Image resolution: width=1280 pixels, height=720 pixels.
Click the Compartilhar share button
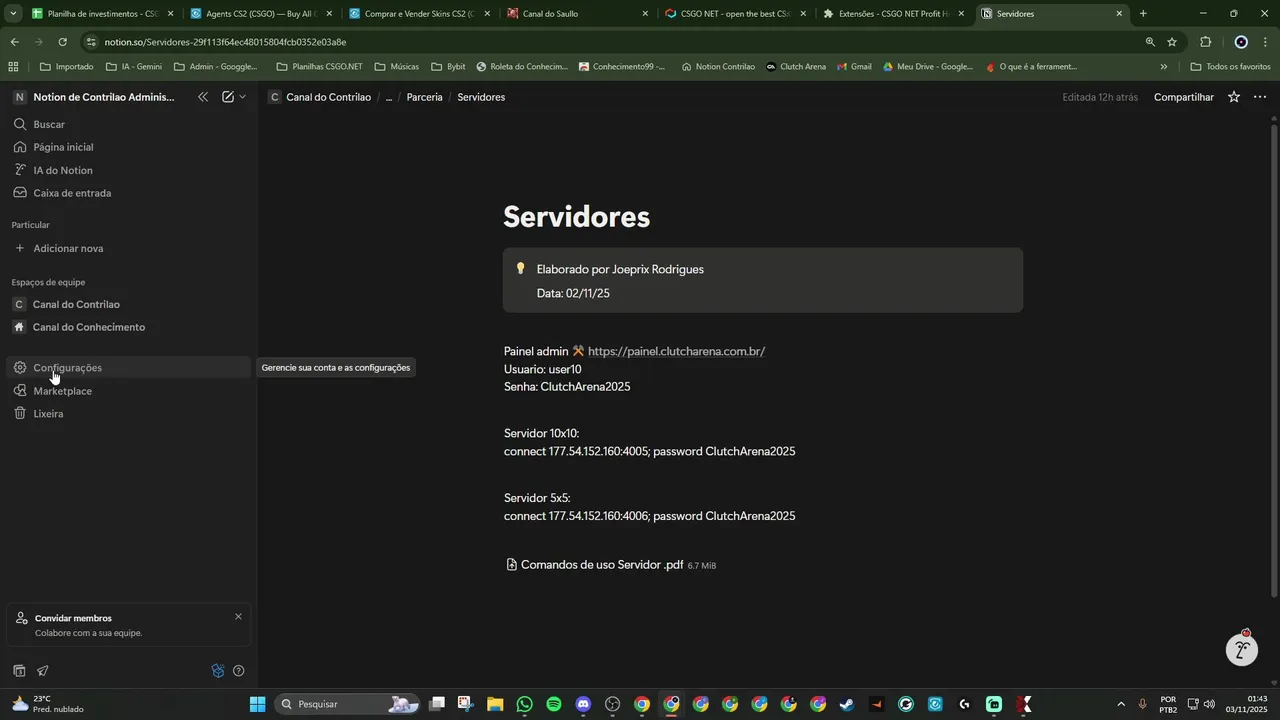tap(1184, 97)
